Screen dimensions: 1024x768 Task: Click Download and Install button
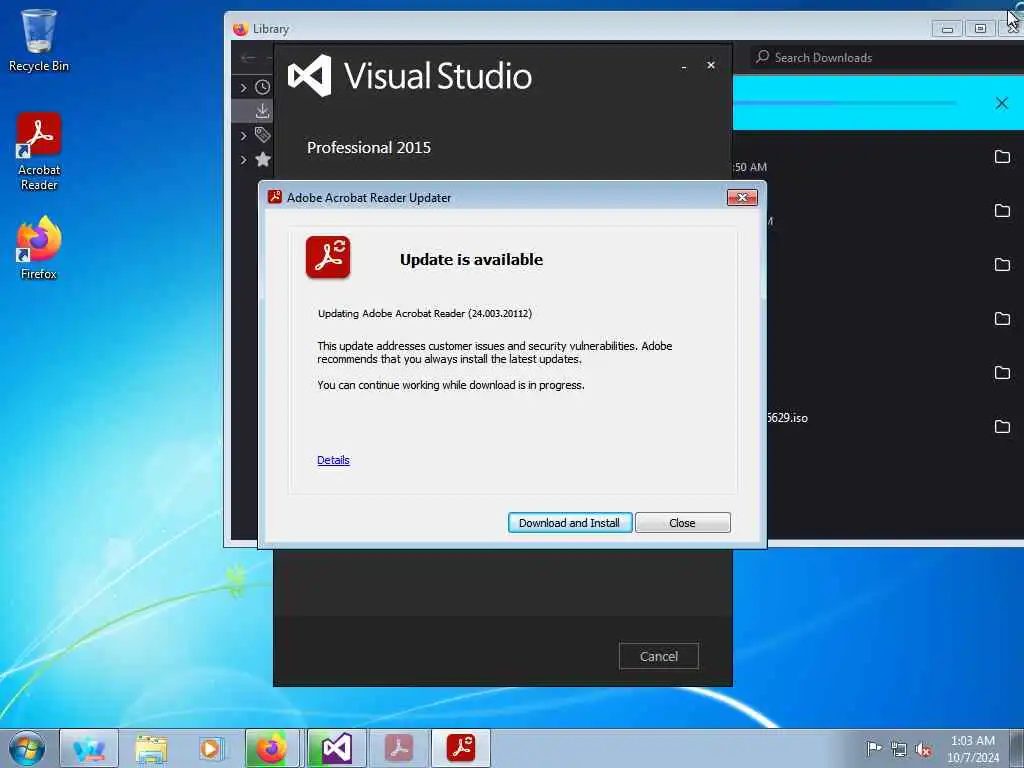click(x=569, y=522)
